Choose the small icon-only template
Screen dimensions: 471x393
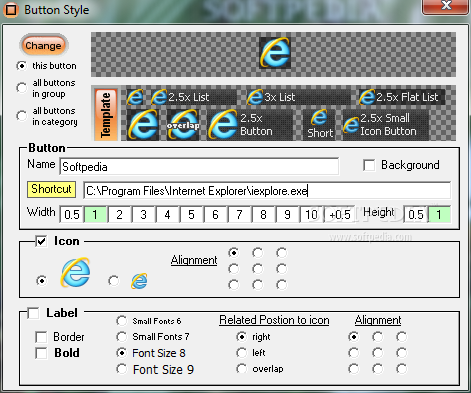135,97
